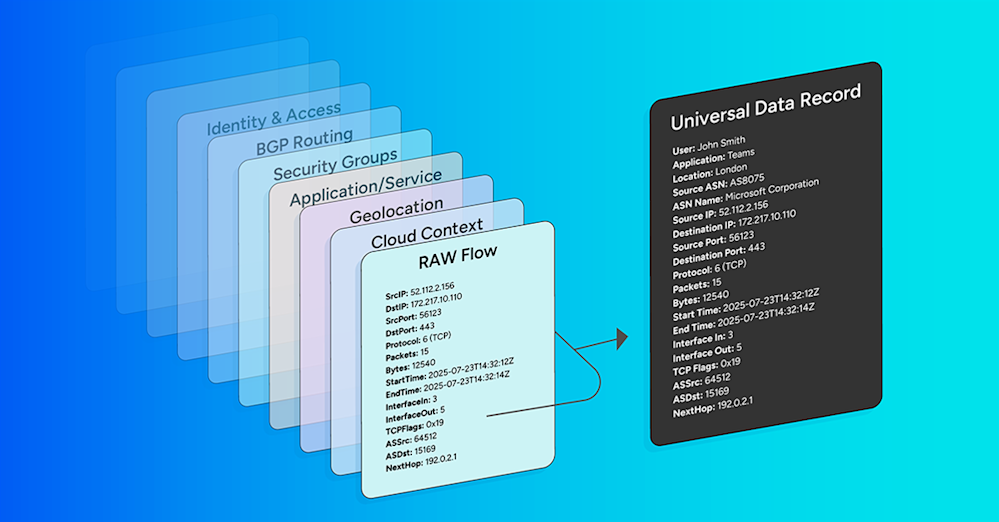Screen dimensions: 999x522
Task: Click "Source ASN: AS8075" in Universal Data Record
Action: click(718, 185)
